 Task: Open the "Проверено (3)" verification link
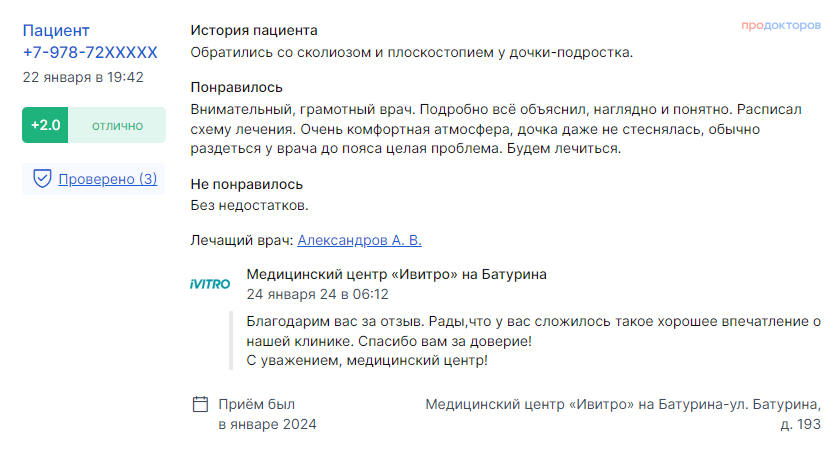point(108,179)
